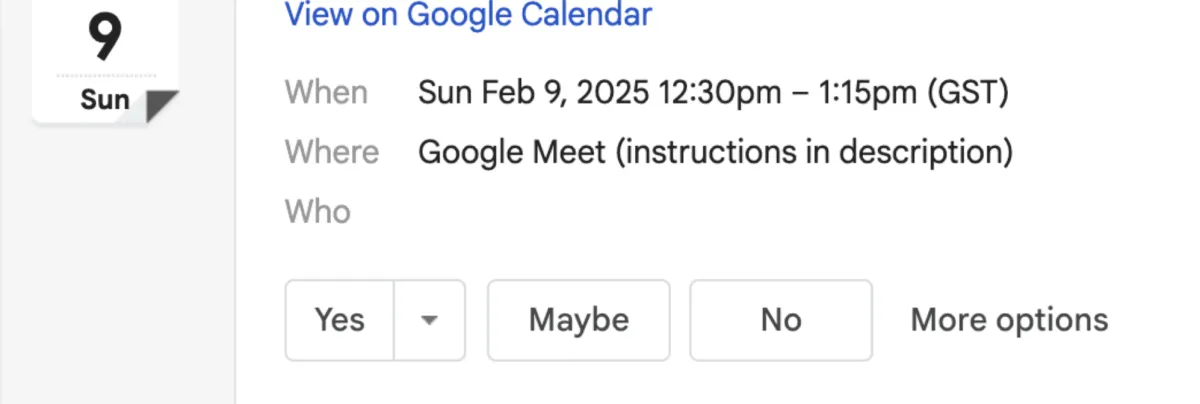Open the View on Google Calendar link
This screenshot has height=404, width=1200.
click(468, 15)
